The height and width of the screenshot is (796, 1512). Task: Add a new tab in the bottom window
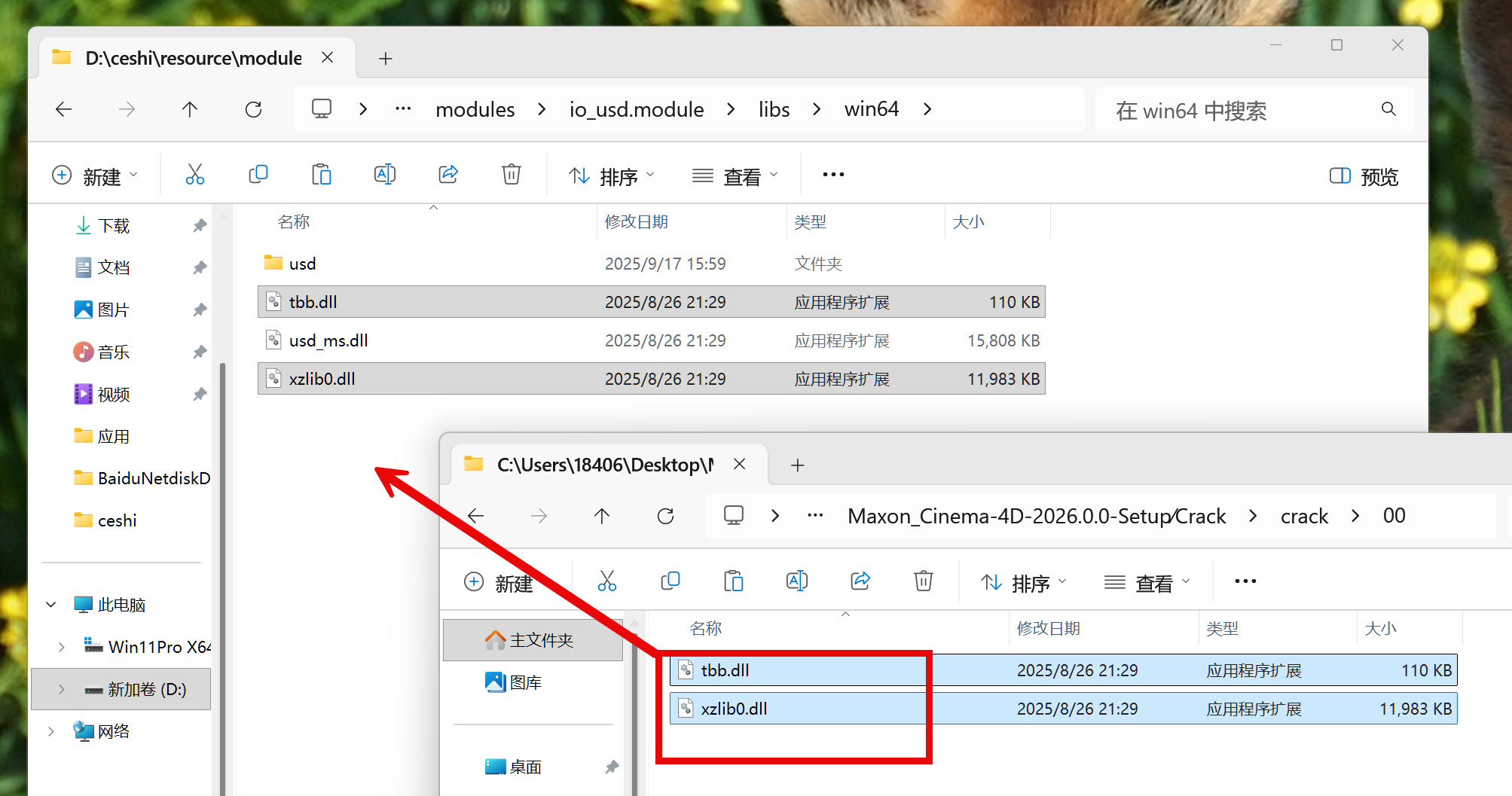tap(798, 465)
